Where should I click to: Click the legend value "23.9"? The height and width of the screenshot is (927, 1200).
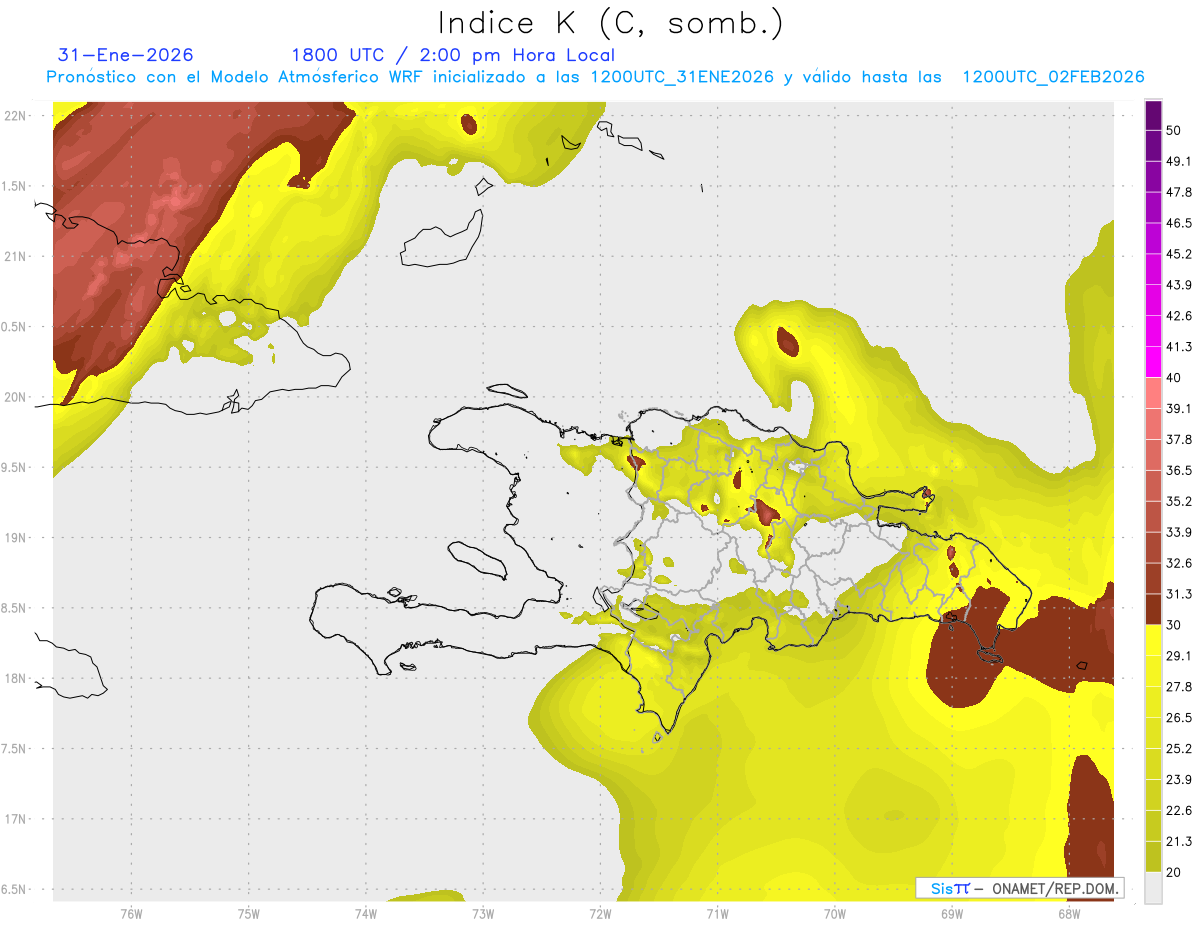(x=1179, y=779)
